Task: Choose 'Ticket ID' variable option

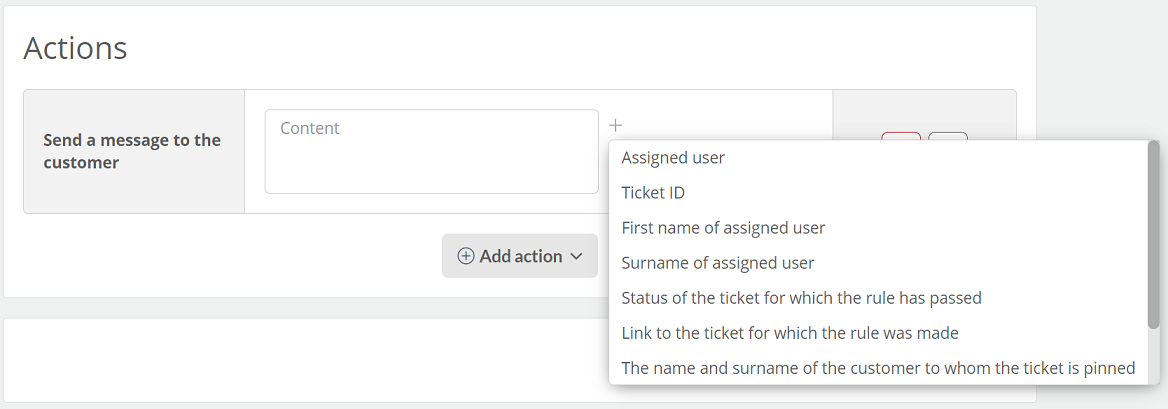Action: click(878, 193)
